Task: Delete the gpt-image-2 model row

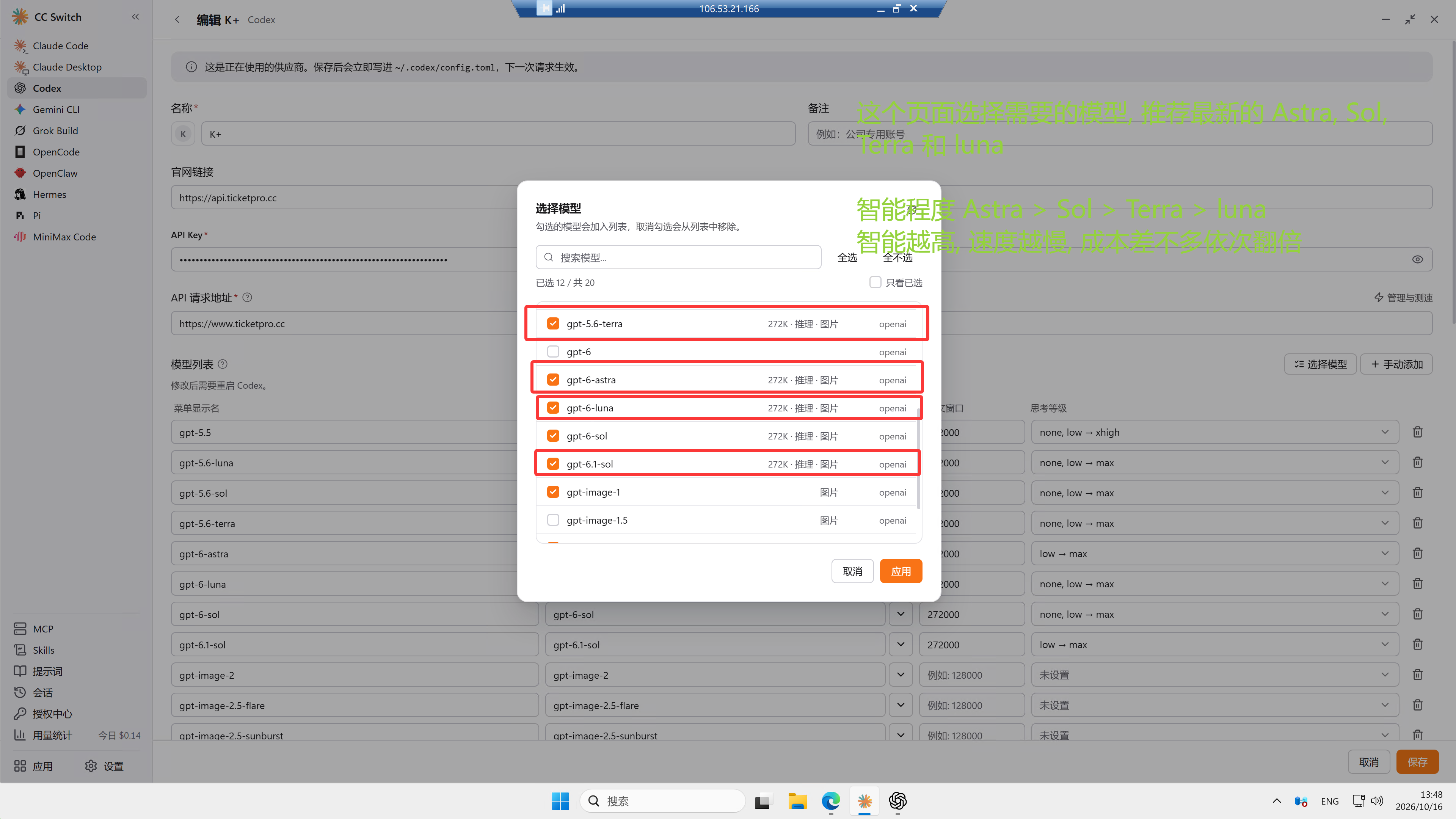Action: coord(1418,675)
